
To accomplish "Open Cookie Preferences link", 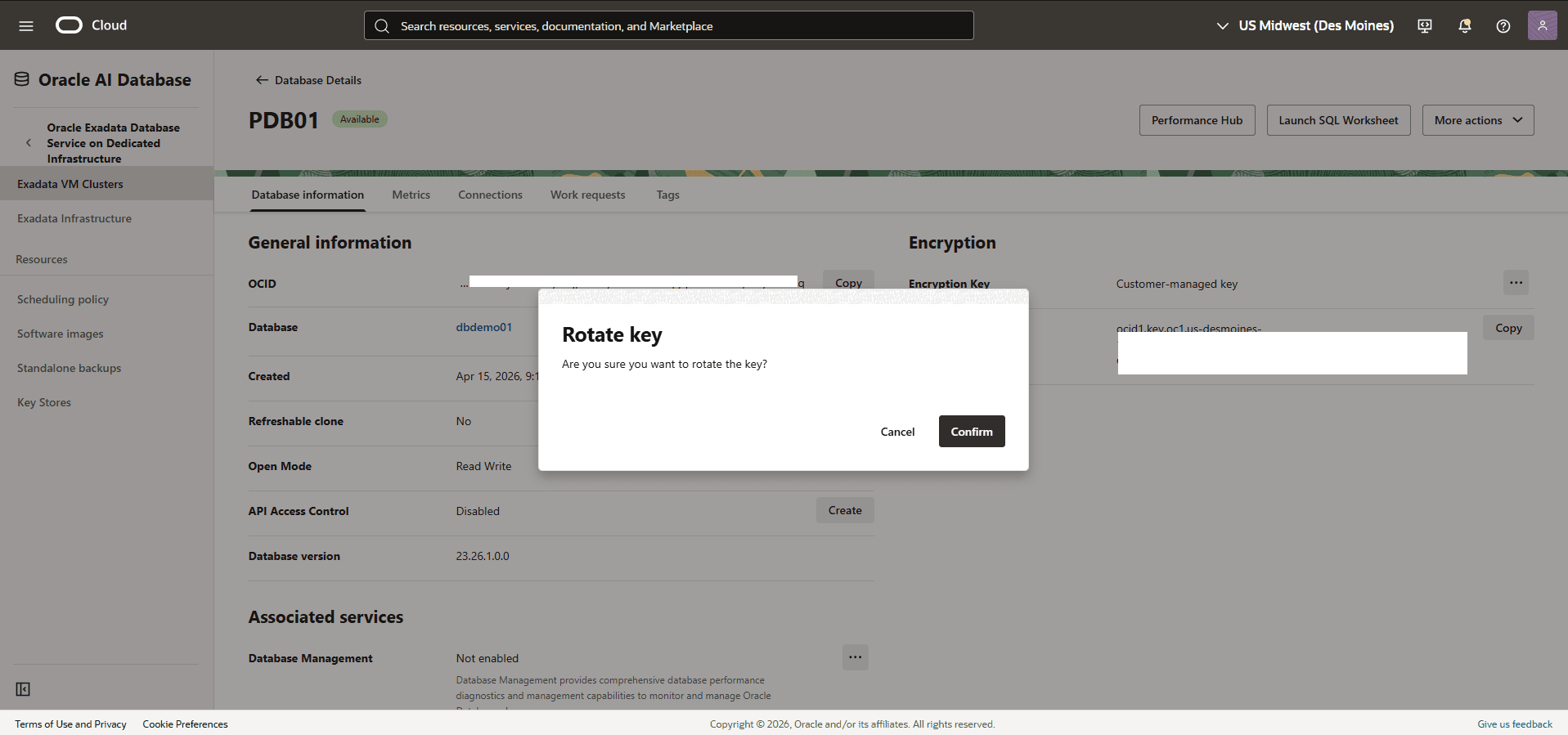I will tap(185, 724).
